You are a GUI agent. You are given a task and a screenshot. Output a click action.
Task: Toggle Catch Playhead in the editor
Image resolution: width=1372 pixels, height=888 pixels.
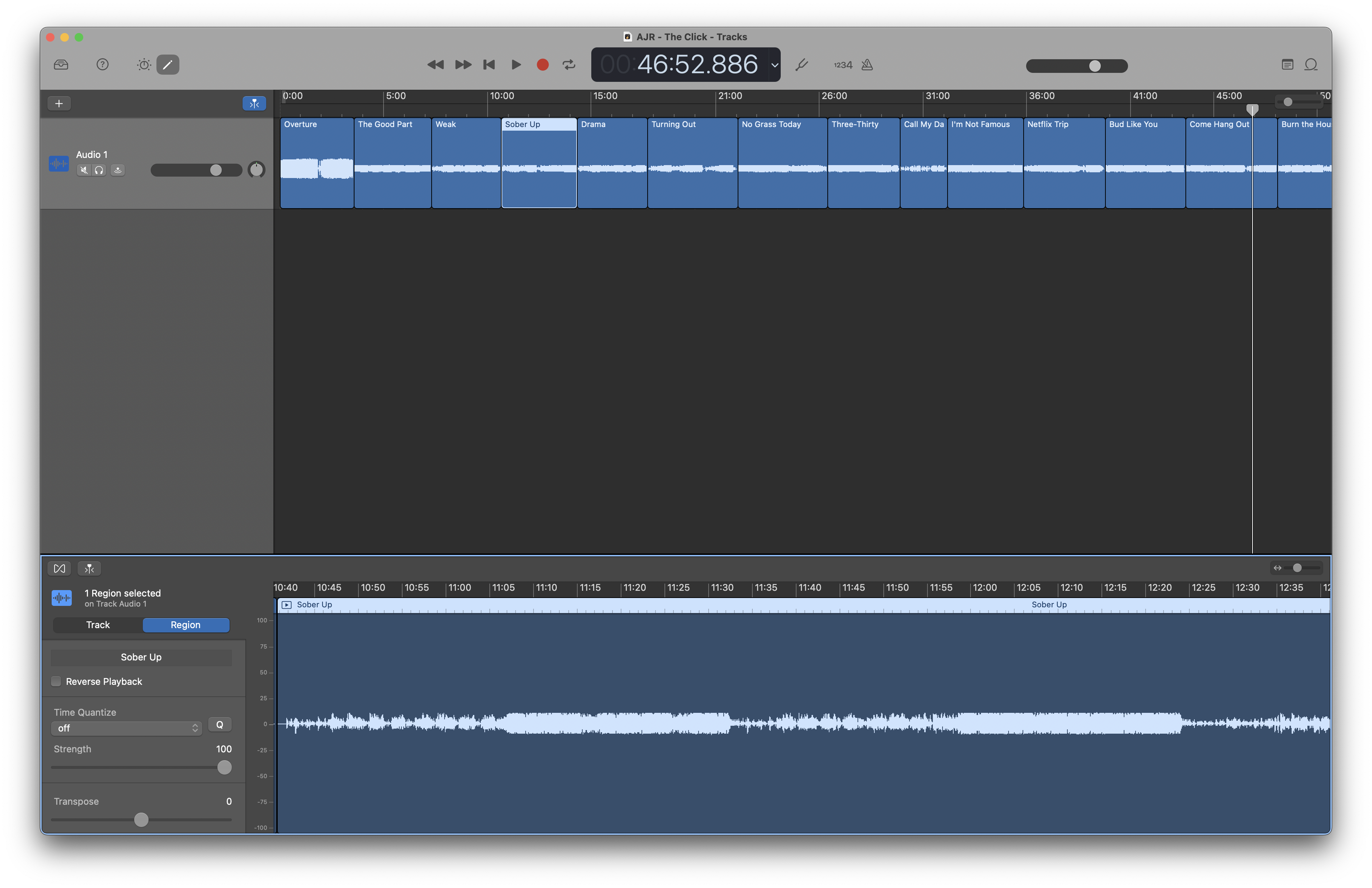click(89, 569)
